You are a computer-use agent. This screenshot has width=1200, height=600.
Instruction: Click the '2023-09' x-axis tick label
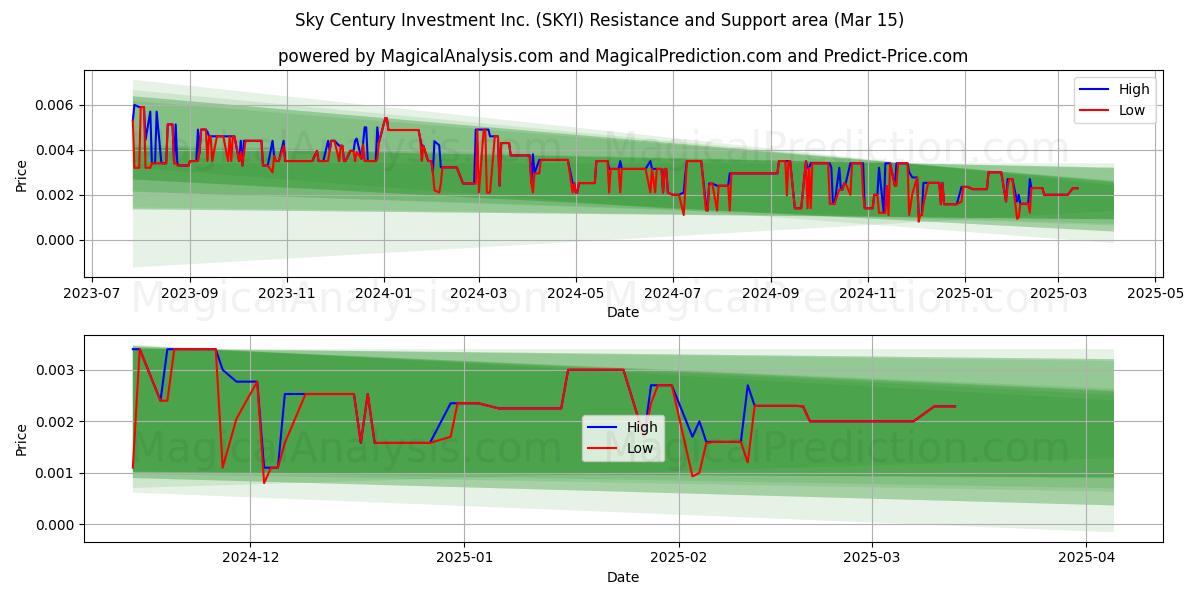click(x=189, y=295)
